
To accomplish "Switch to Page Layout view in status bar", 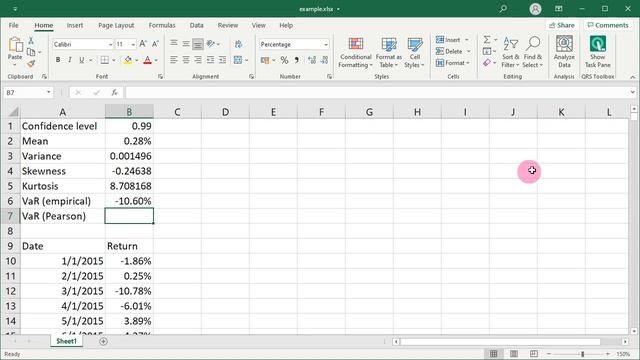I will [513, 353].
